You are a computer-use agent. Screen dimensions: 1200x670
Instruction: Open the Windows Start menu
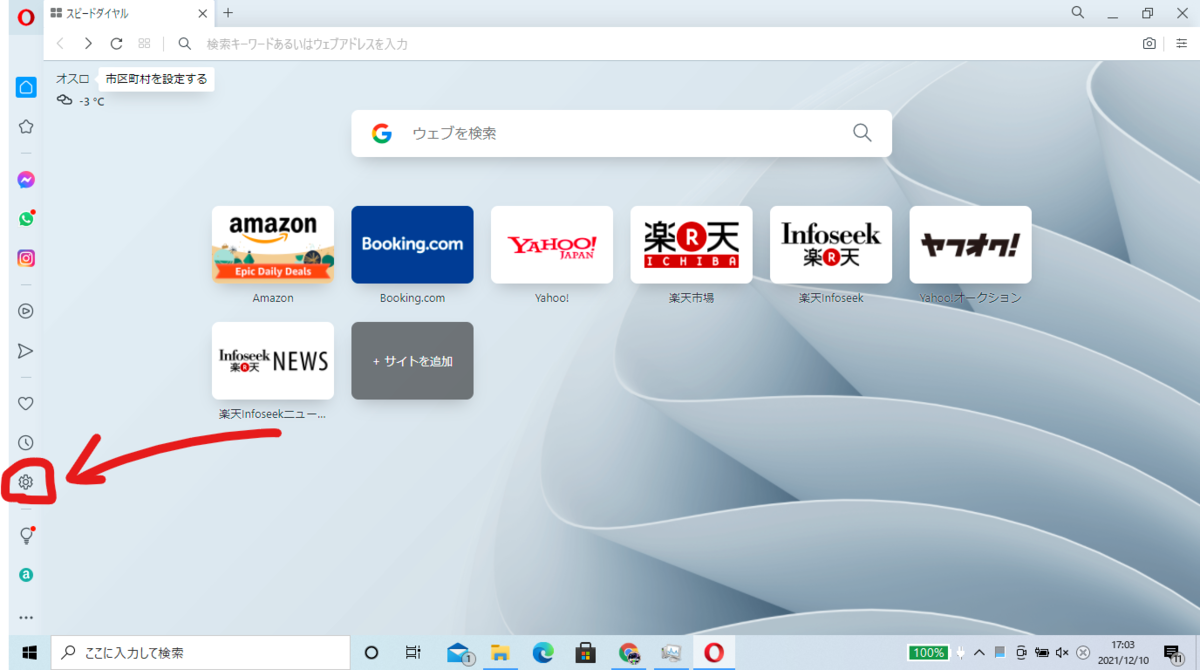[29, 652]
